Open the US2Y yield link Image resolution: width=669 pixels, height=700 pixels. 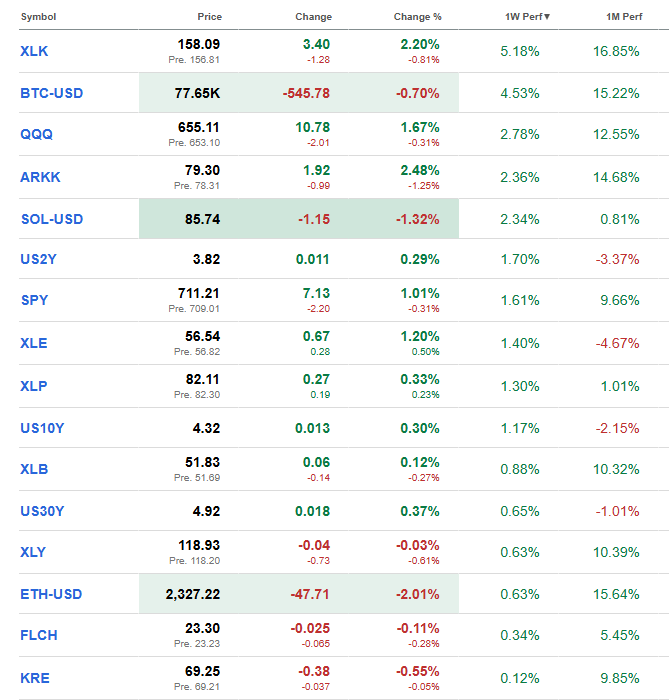(39, 259)
